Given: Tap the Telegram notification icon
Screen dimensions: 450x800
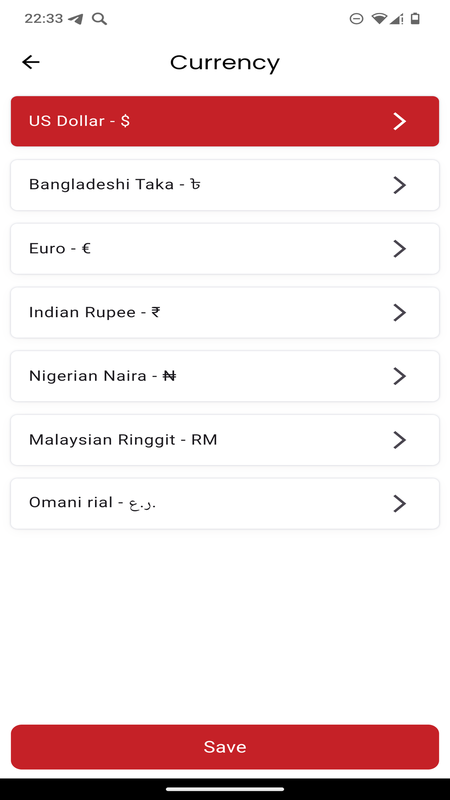Looking at the screenshot, I should pos(76,19).
